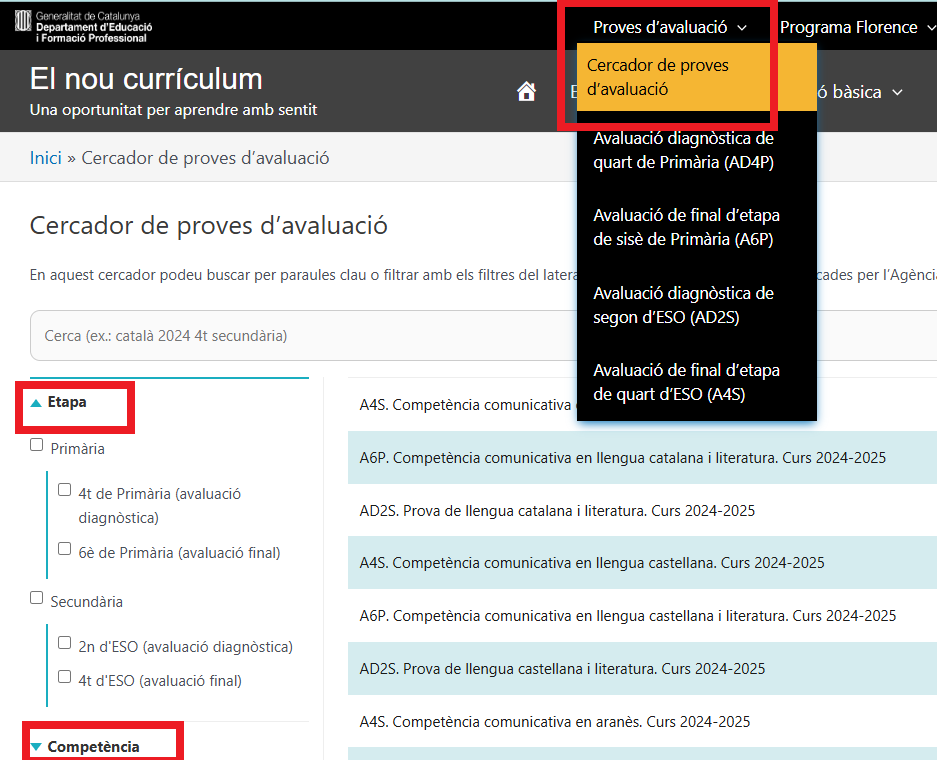
Task: Select 2n d'ESO (avaluació diagnòstica) checkbox
Action: click(65, 643)
